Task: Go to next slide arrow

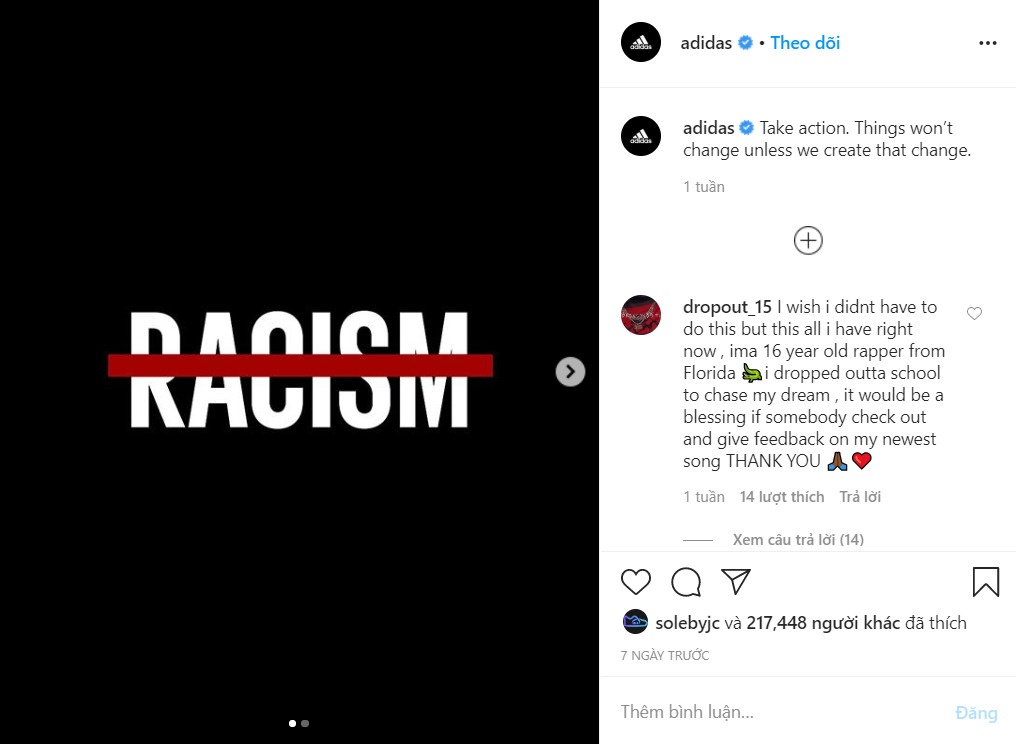Action: [570, 372]
